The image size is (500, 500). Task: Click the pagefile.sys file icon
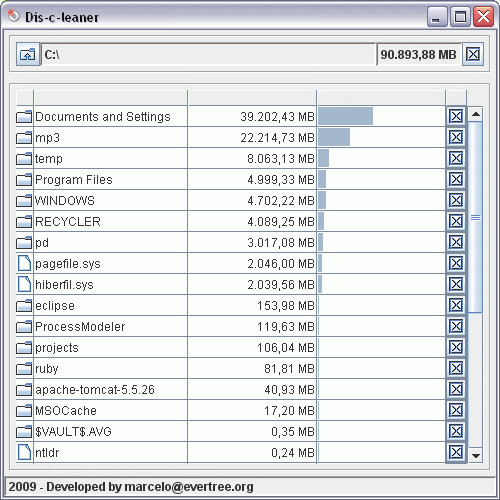pyautogui.click(x=24, y=263)
